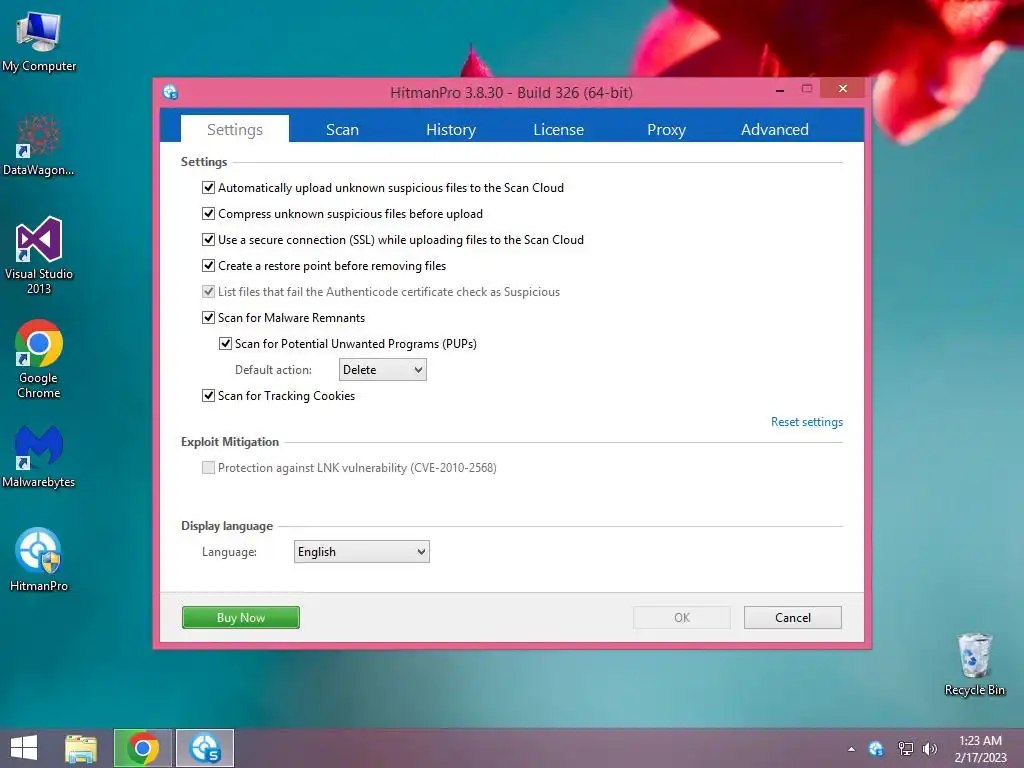Image resolution: width=1024 pixels, height=768 pixels.
Task: Open the My Computer desktop icon
Action: (x=39, y=42)
